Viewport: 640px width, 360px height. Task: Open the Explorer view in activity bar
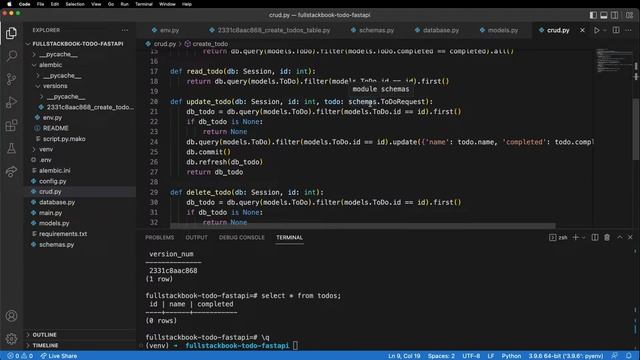11,33
